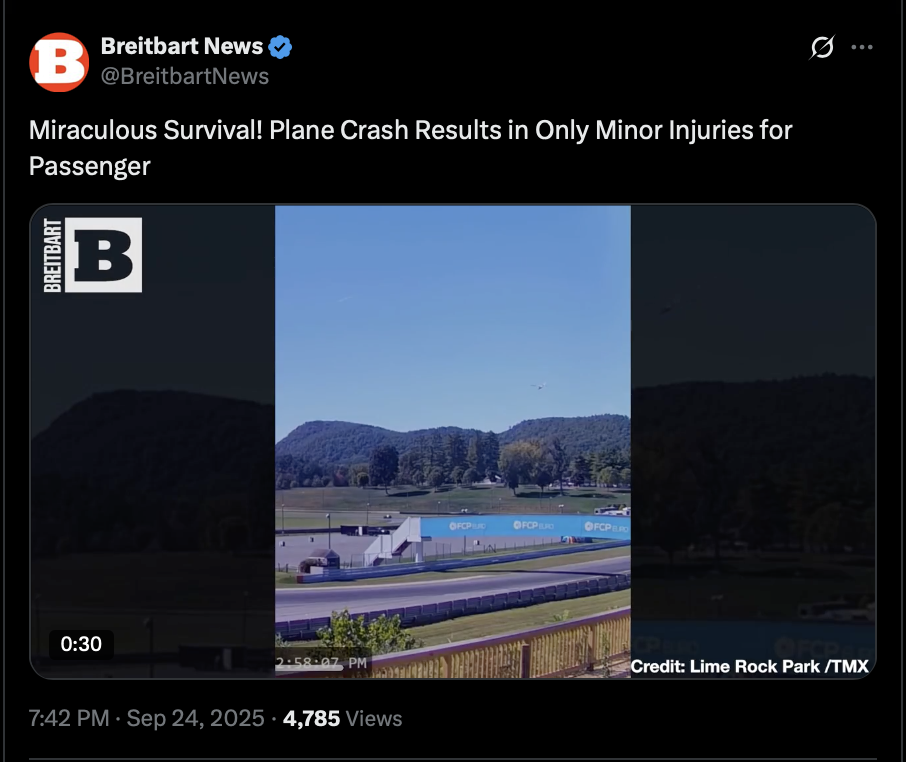This screenshot has width=906, height=762.
Task: Click the 2:58:07 PM video timestamp overlay
Action: click(321, 662)
